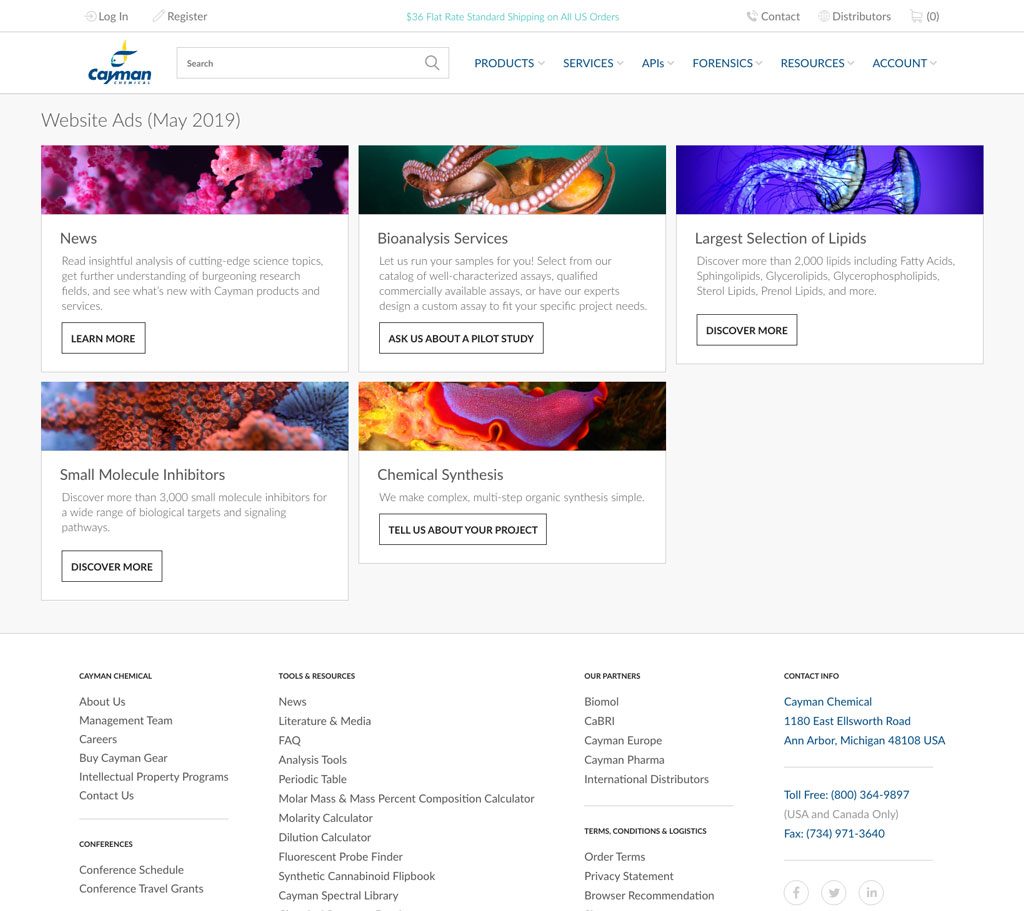Open the Facebook social icon
1024x911 pixels.
[796, 892]
